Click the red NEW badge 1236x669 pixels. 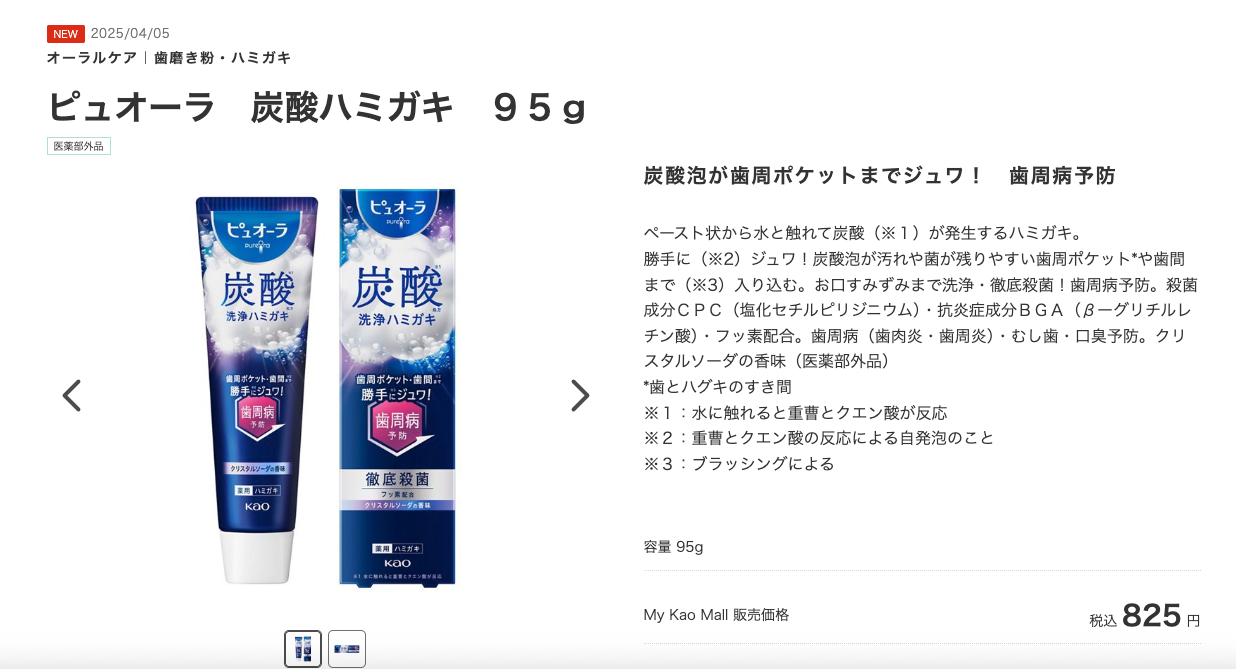[66, 34]
